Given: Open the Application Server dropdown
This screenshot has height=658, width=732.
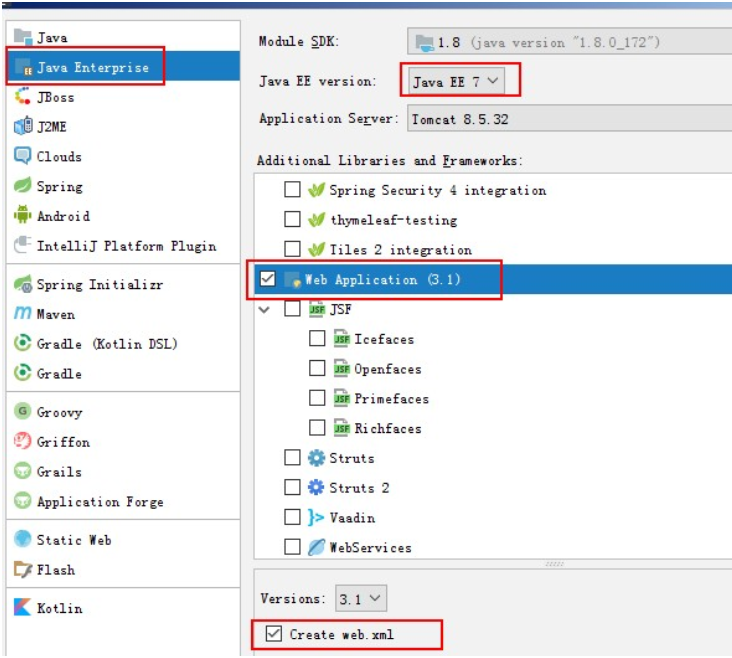Looking at the screenshot, I should 570,119.
